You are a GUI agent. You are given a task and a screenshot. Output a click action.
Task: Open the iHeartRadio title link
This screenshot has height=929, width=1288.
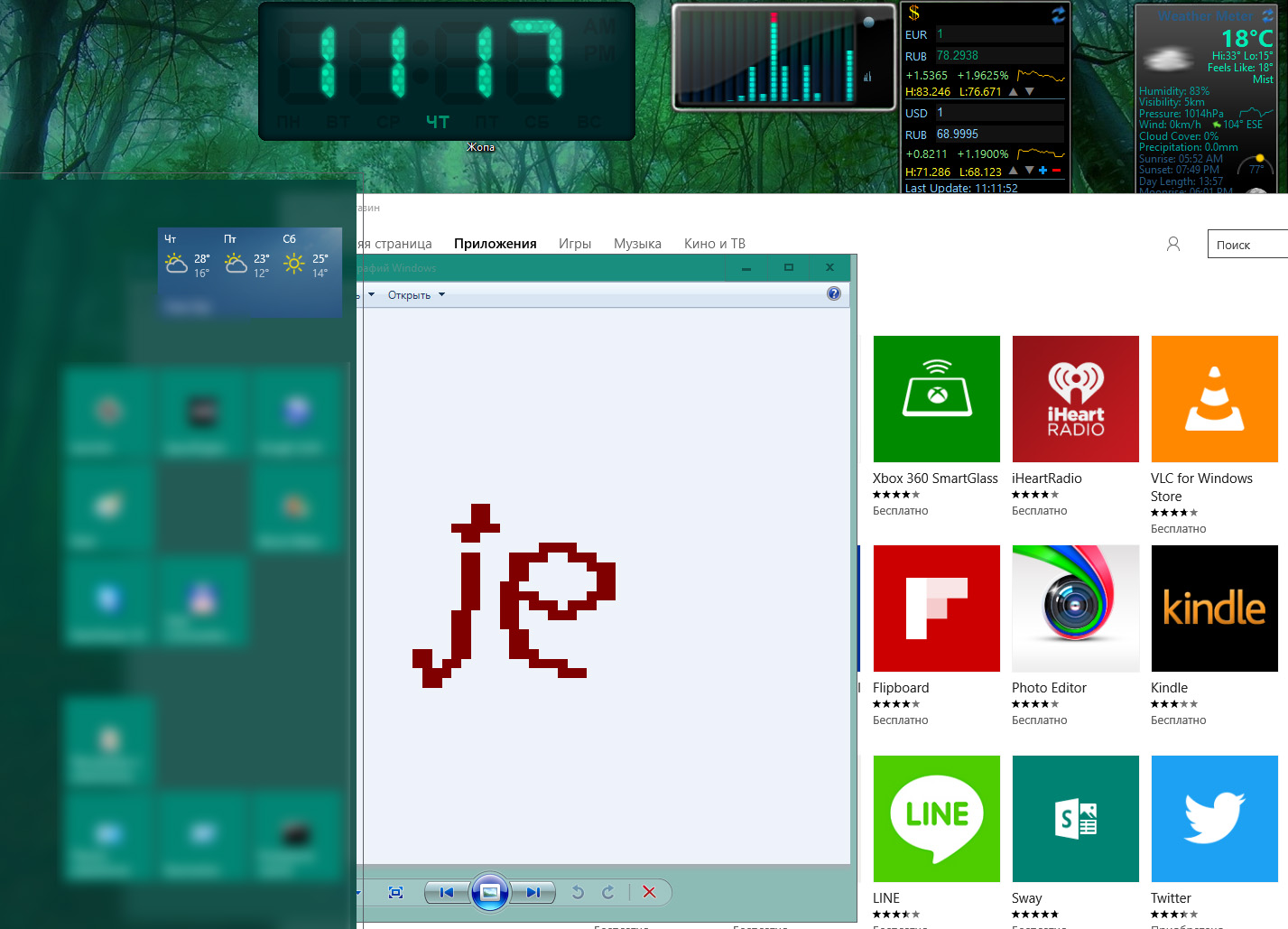coord(1047,478)
